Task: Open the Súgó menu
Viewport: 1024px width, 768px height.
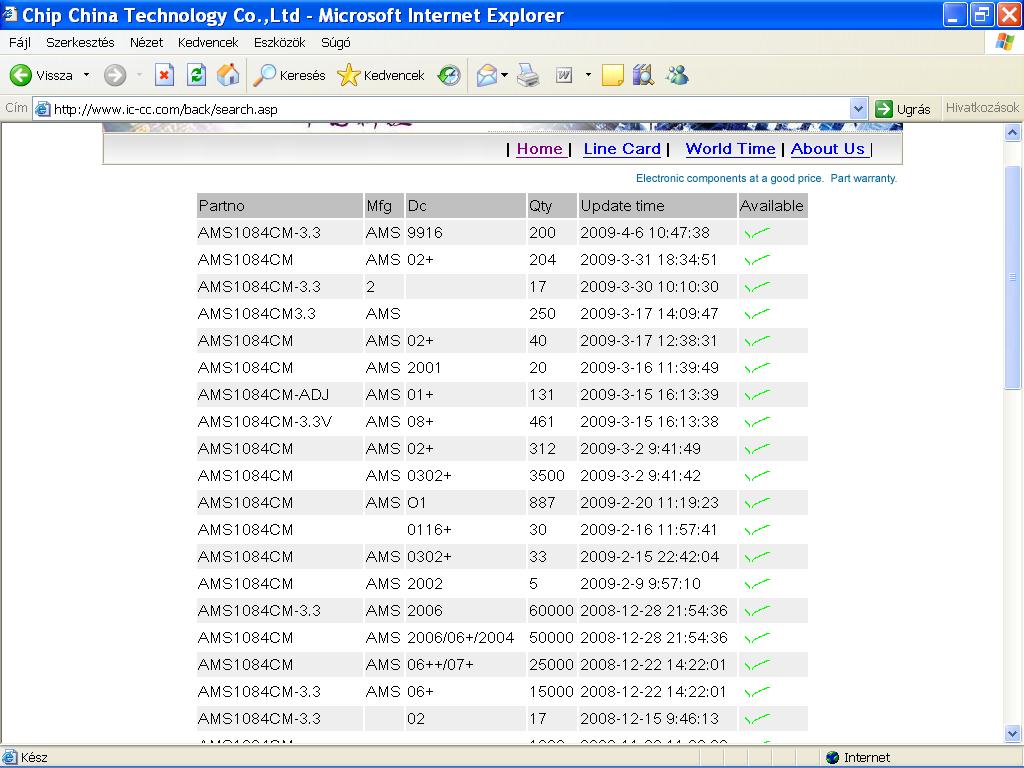Action: tap(336, 42)
